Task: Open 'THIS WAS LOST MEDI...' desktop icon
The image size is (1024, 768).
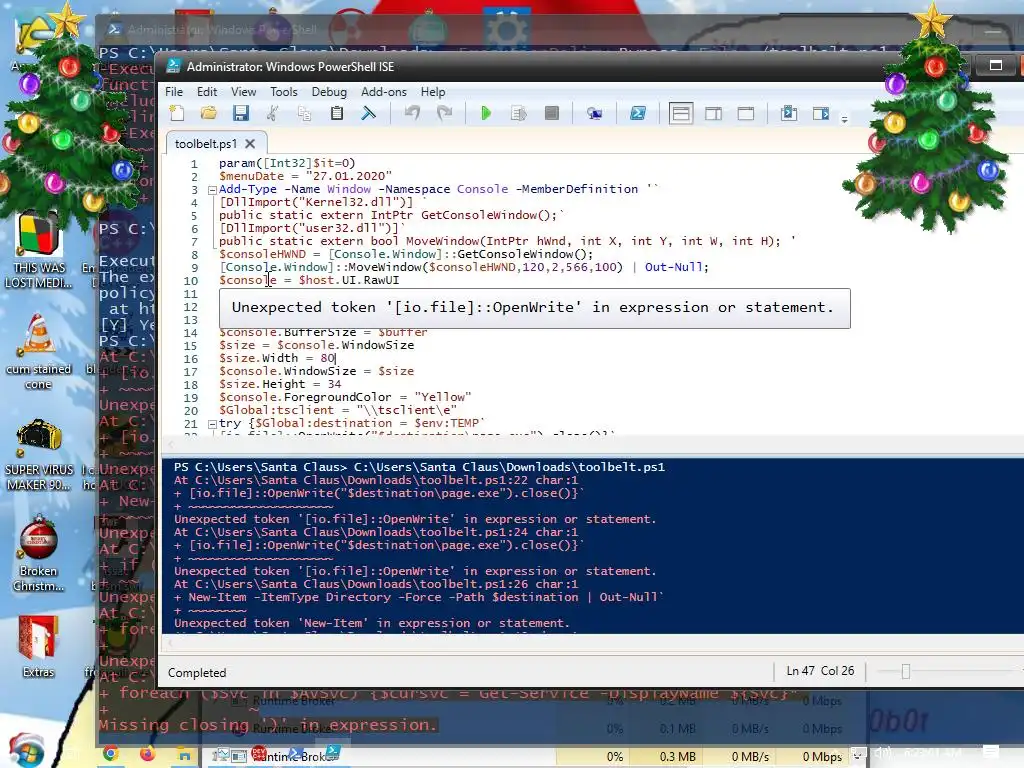Action: (39, 250)
